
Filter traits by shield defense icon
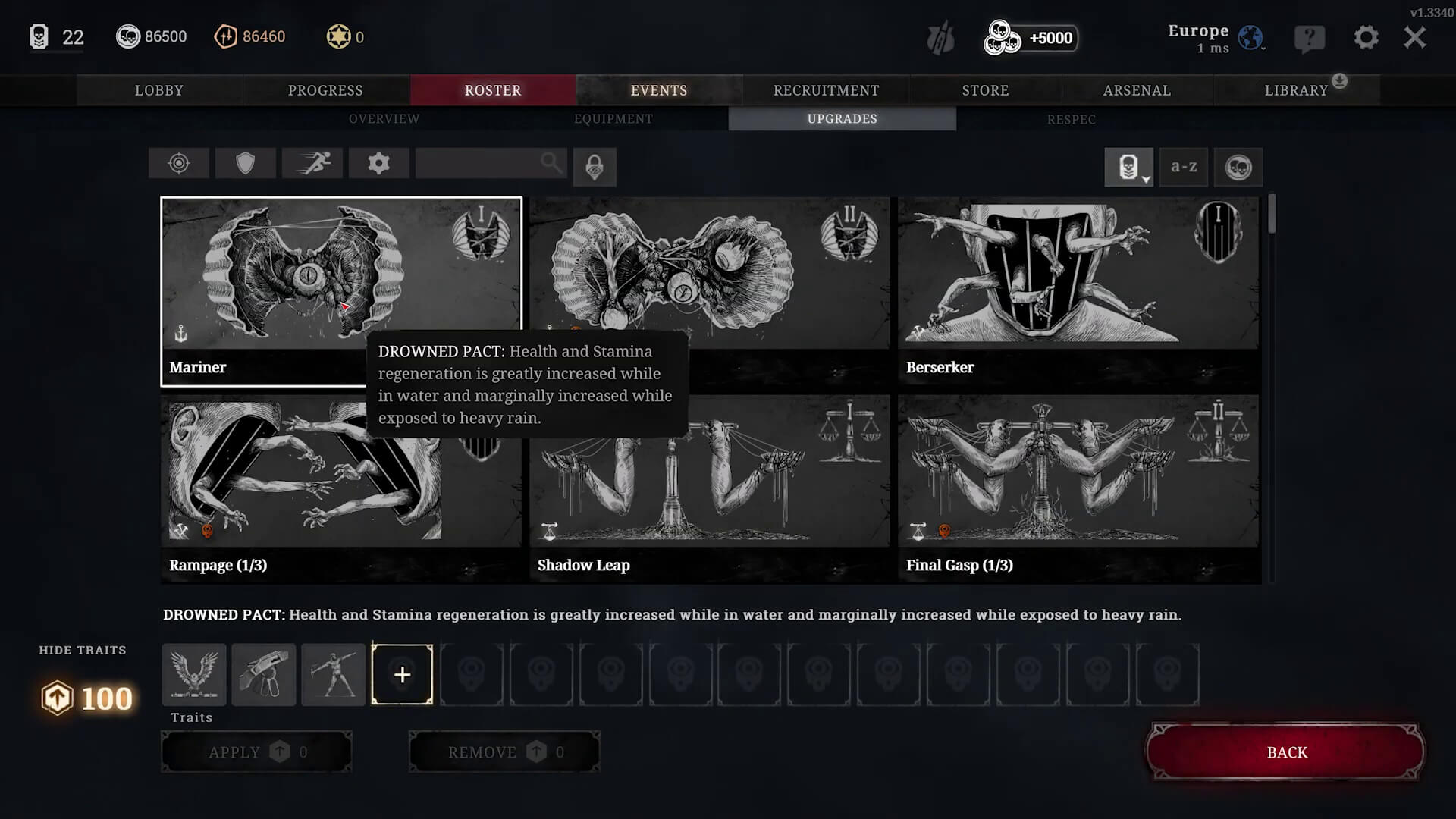click(245, 163)
